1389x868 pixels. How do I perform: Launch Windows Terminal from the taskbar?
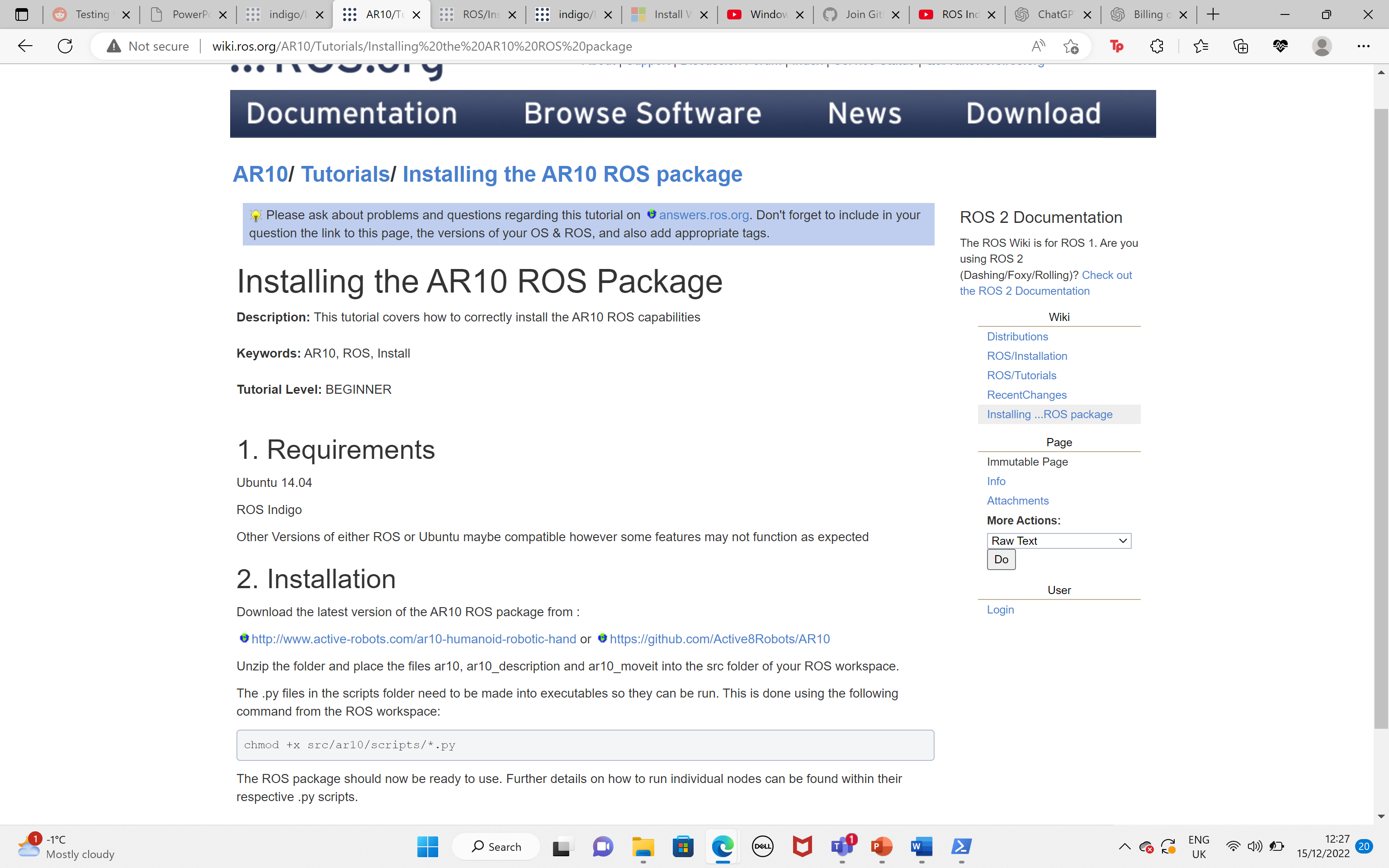click(961, 846)
